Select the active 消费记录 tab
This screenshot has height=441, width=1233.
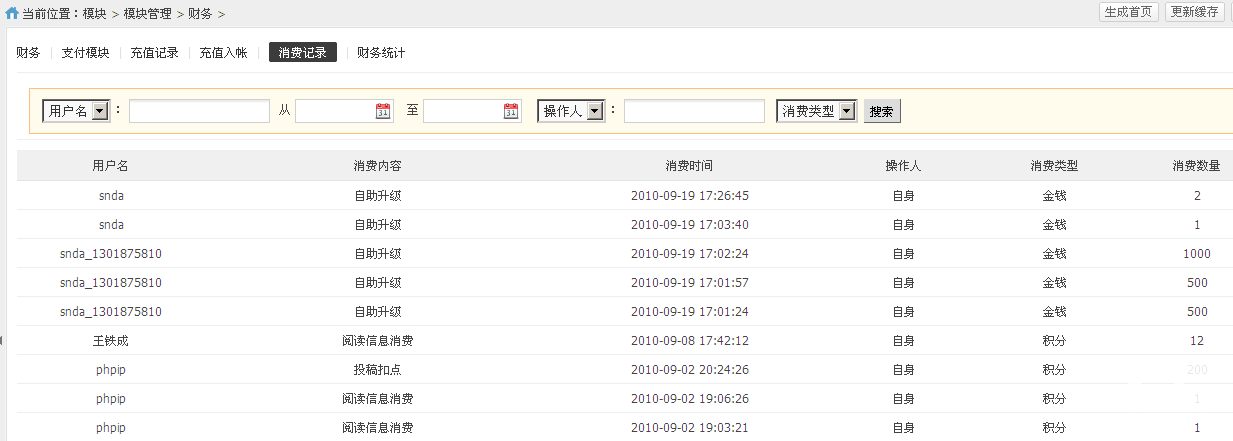click(x=302, y=53)
